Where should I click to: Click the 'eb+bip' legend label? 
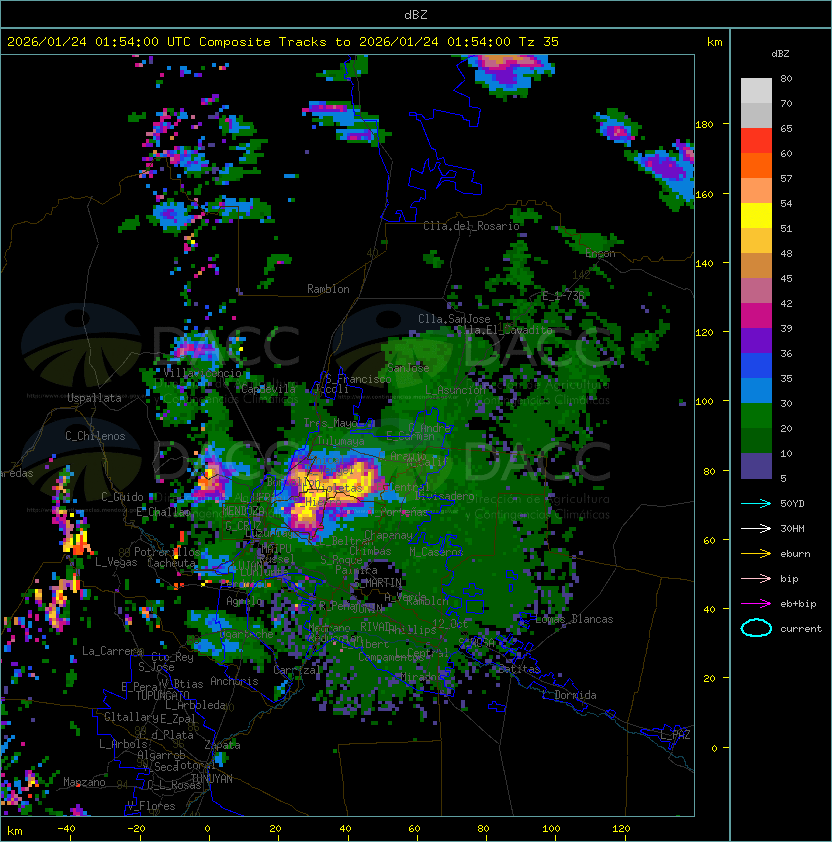pyautogui.click(x=798, y=604)
